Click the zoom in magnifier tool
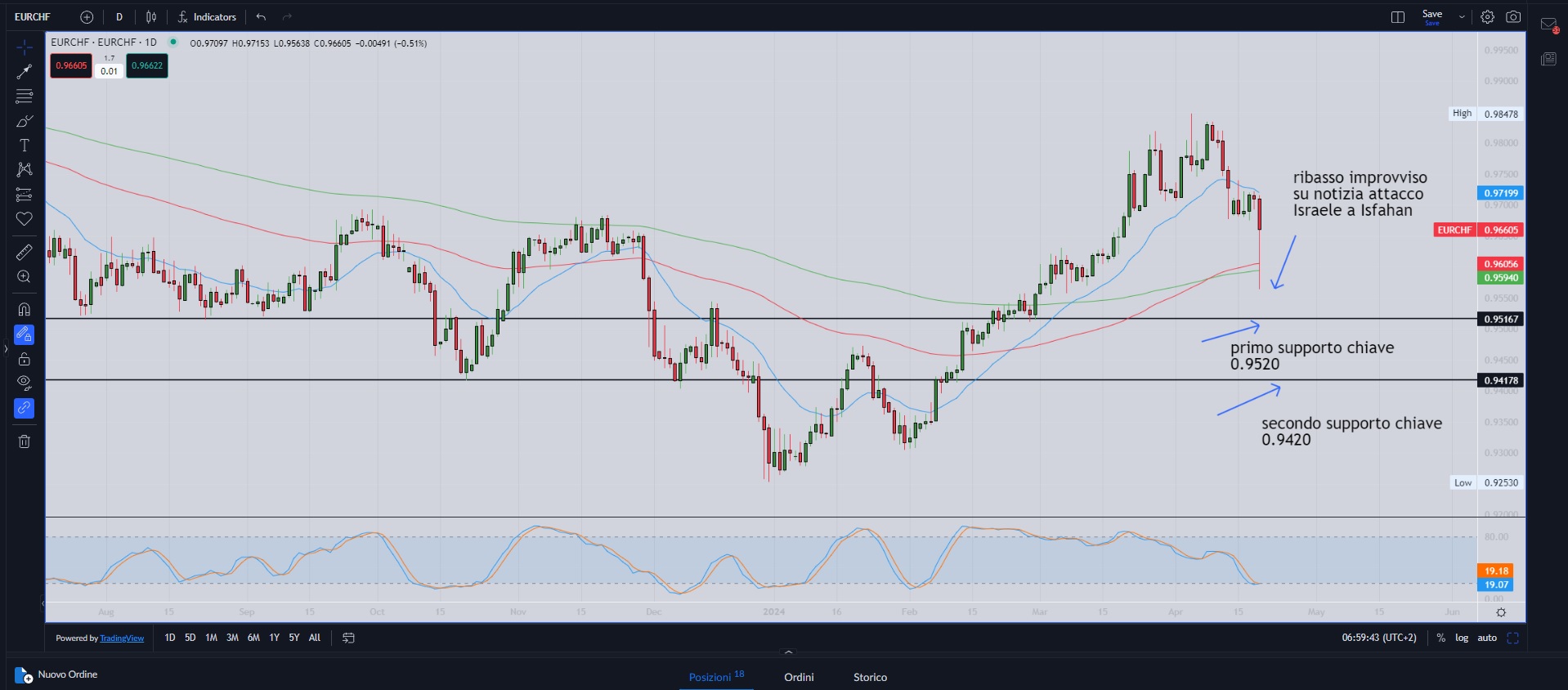Screen dimensions: 1568x690 (25, 277)
